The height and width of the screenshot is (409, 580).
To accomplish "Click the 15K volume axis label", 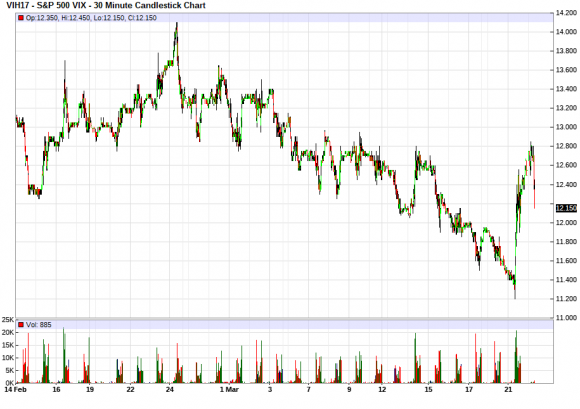I will point(8,345).
